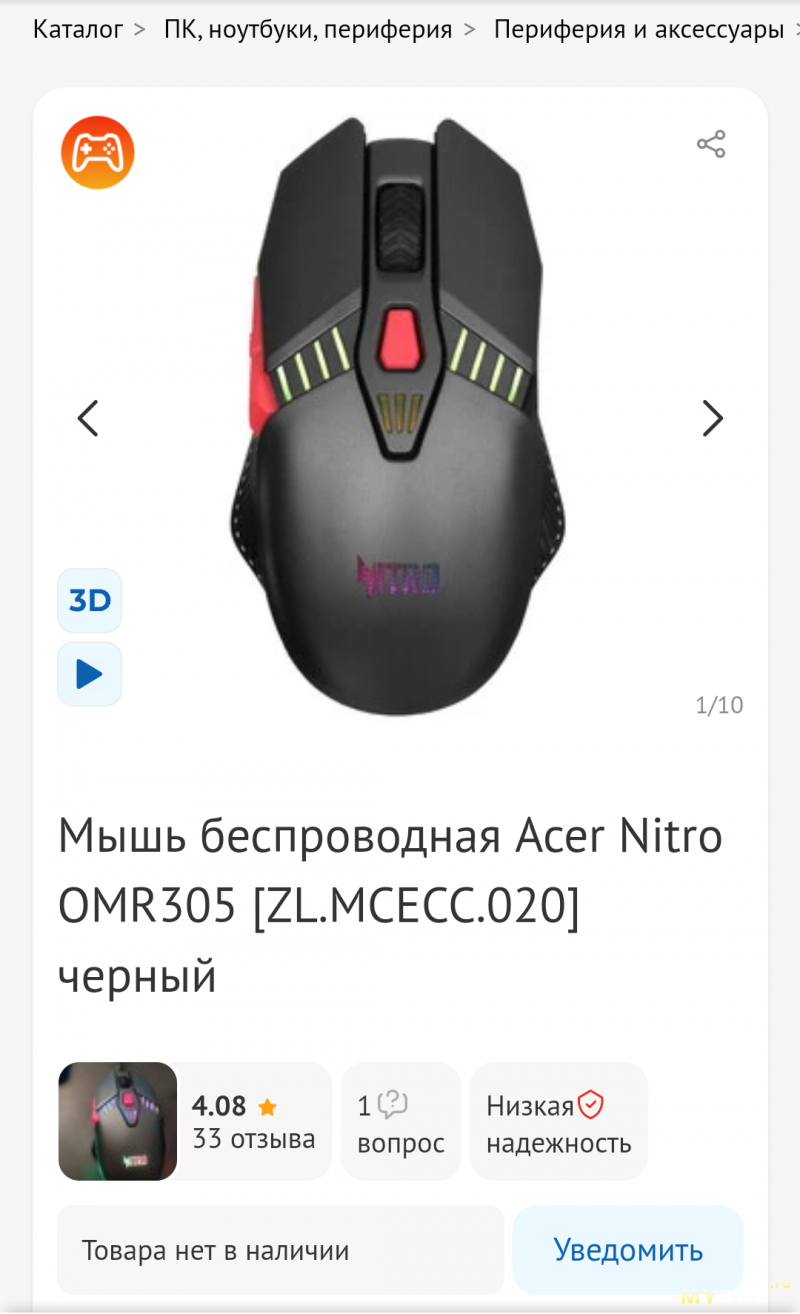Open the 3D product view
This screenshot has width=800, height=1314.
coord(90,601)
